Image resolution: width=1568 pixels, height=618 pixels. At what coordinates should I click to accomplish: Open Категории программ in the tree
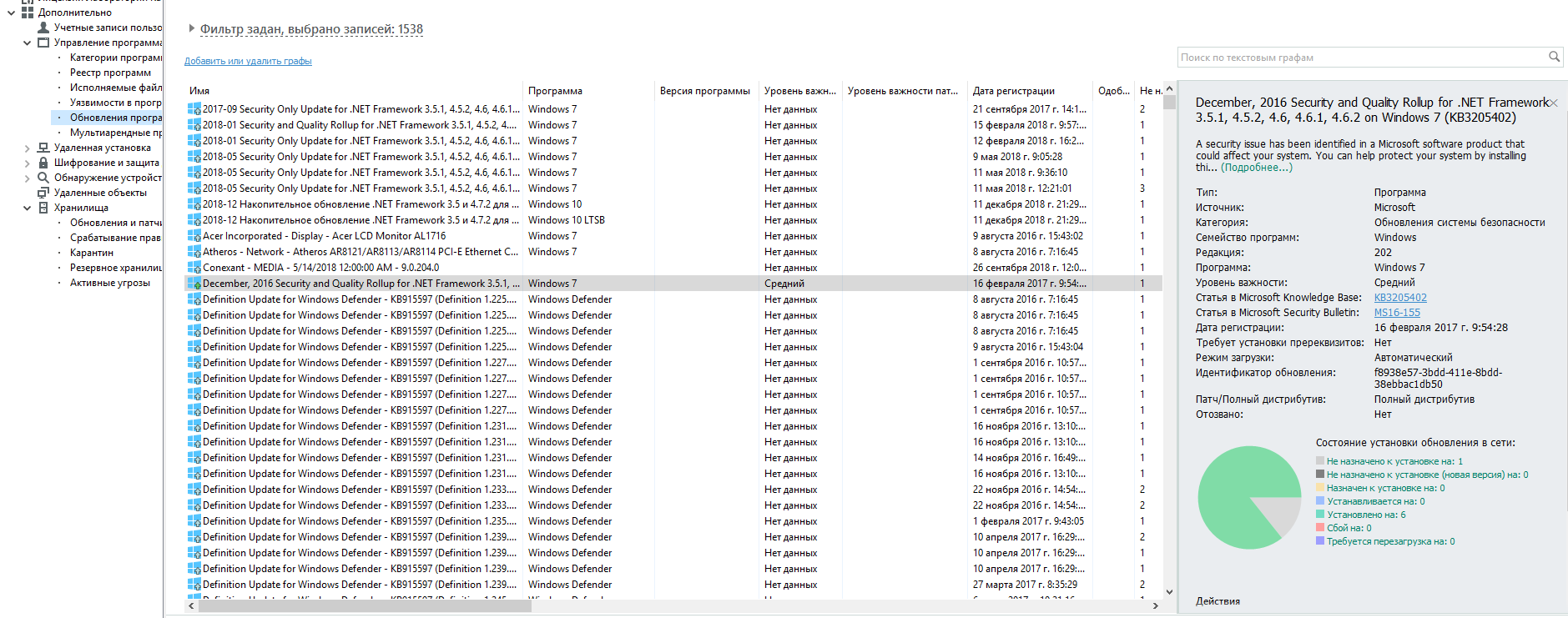116,58
